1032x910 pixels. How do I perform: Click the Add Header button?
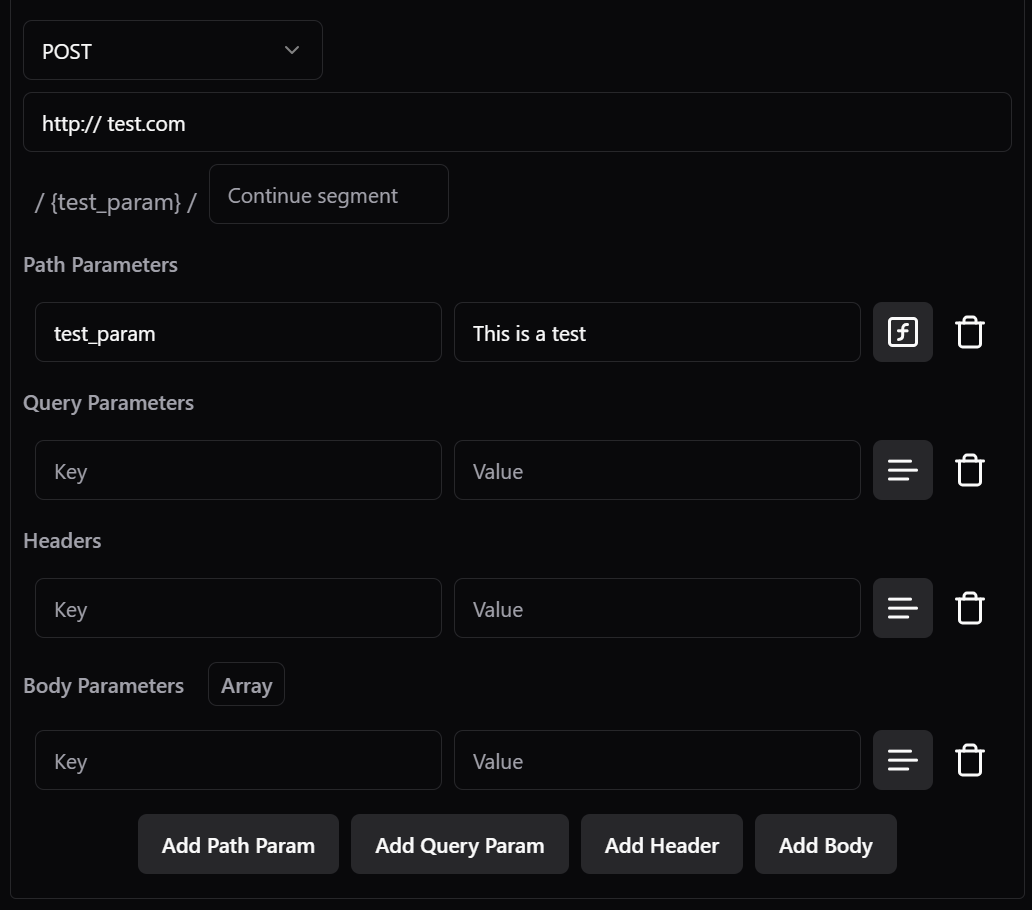tap(661, 845)
